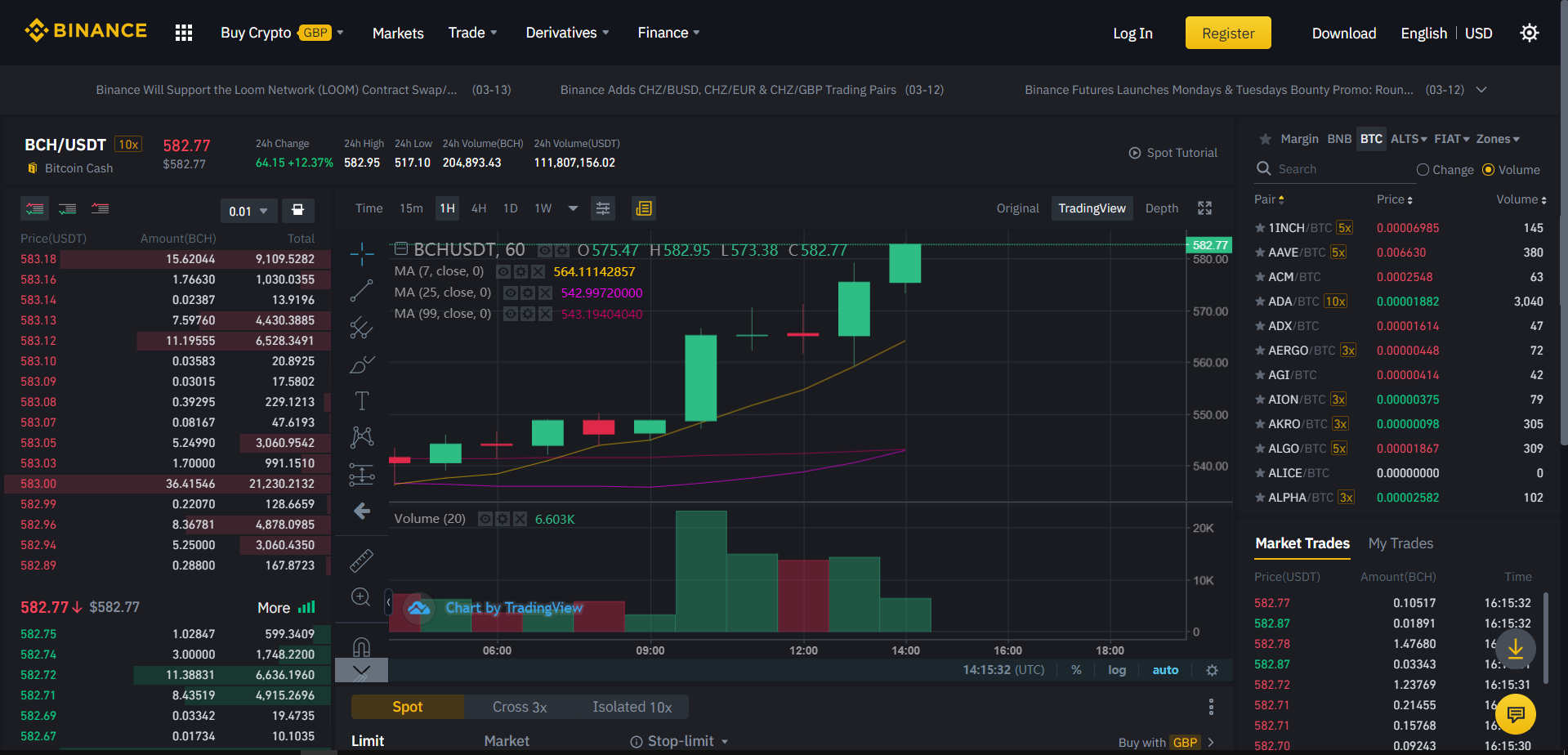The width and height of the screenshot is (1568, 755).
Task: Click the back arrow in chart toolbar
Action: coord(361,512)
